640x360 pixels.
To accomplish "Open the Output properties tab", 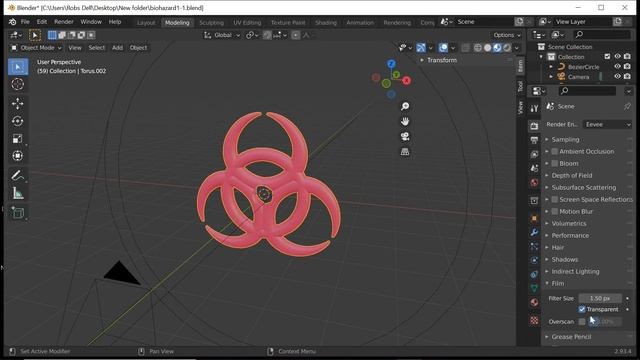I will coord(534,140).
